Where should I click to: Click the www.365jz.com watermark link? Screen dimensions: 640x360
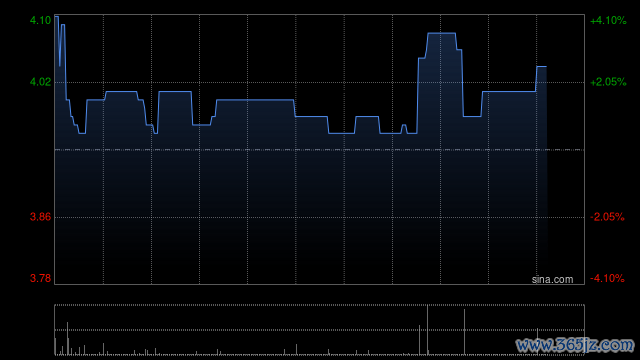point(575,345)
